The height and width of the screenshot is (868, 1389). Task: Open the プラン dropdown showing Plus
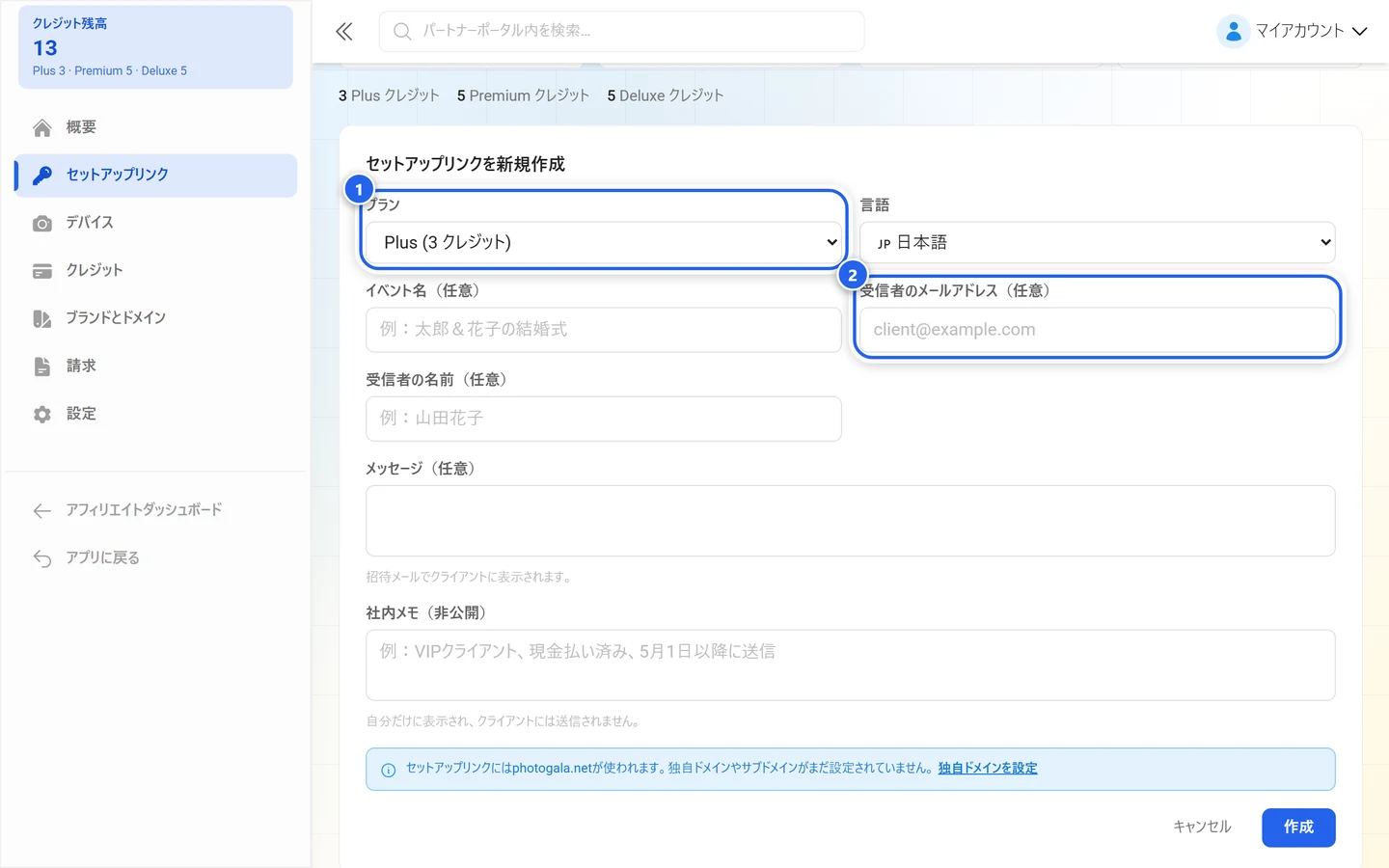604,242
